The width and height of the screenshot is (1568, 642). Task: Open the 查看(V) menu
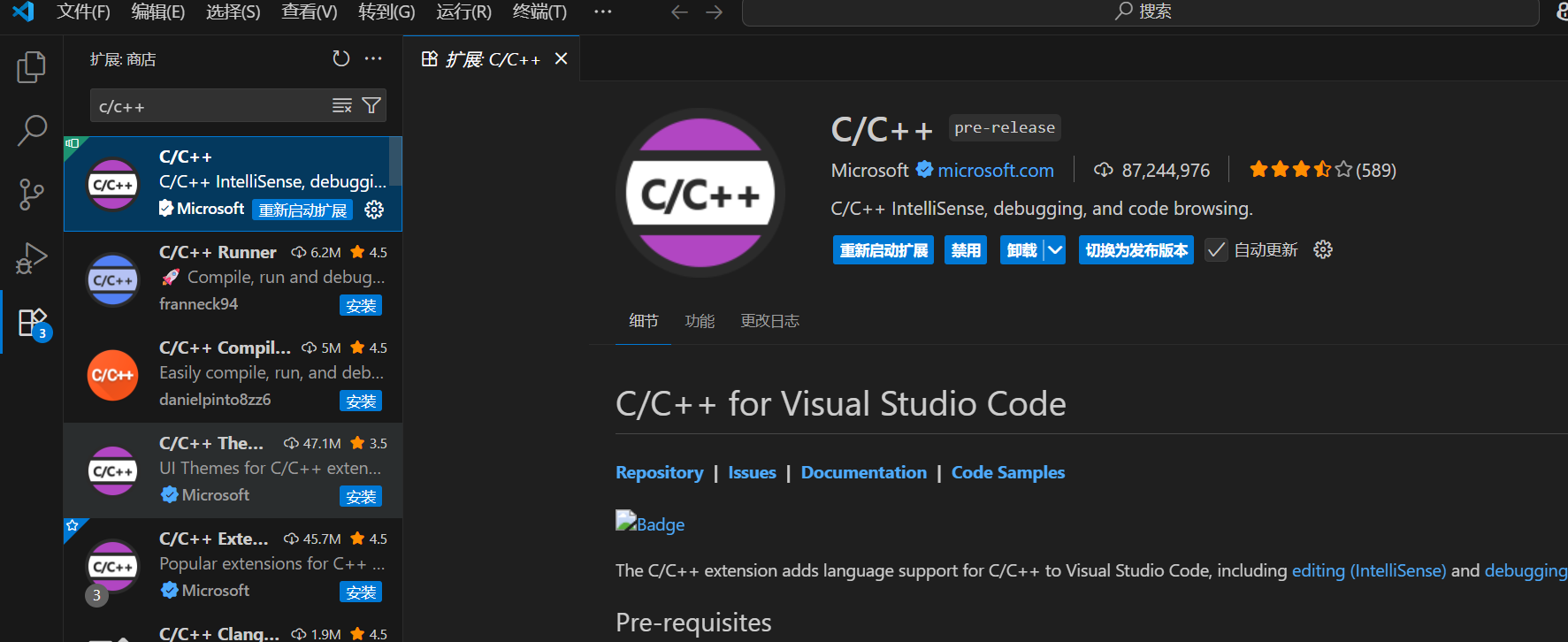310,11
